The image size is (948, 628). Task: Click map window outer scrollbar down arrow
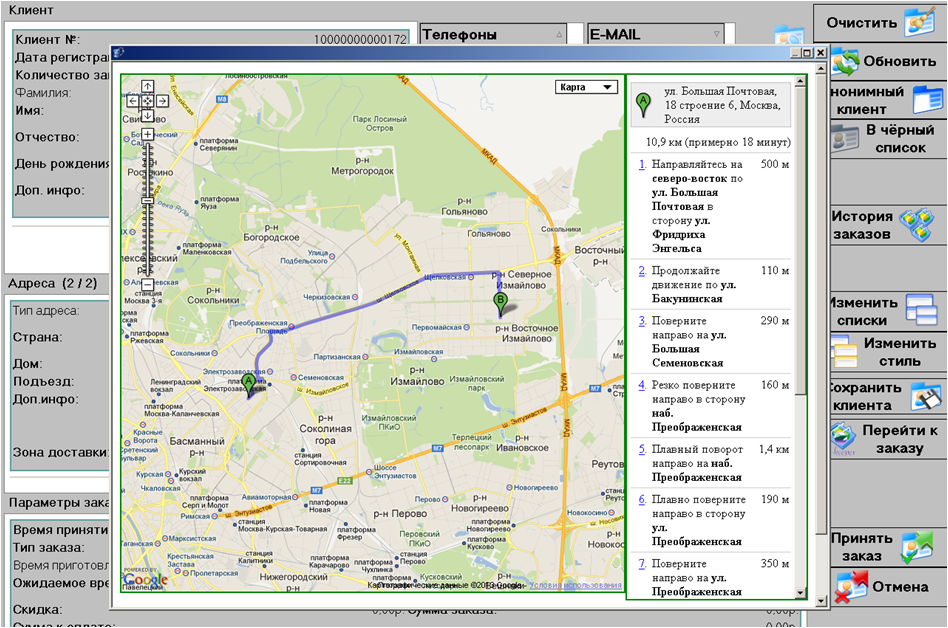click(820, 601)
